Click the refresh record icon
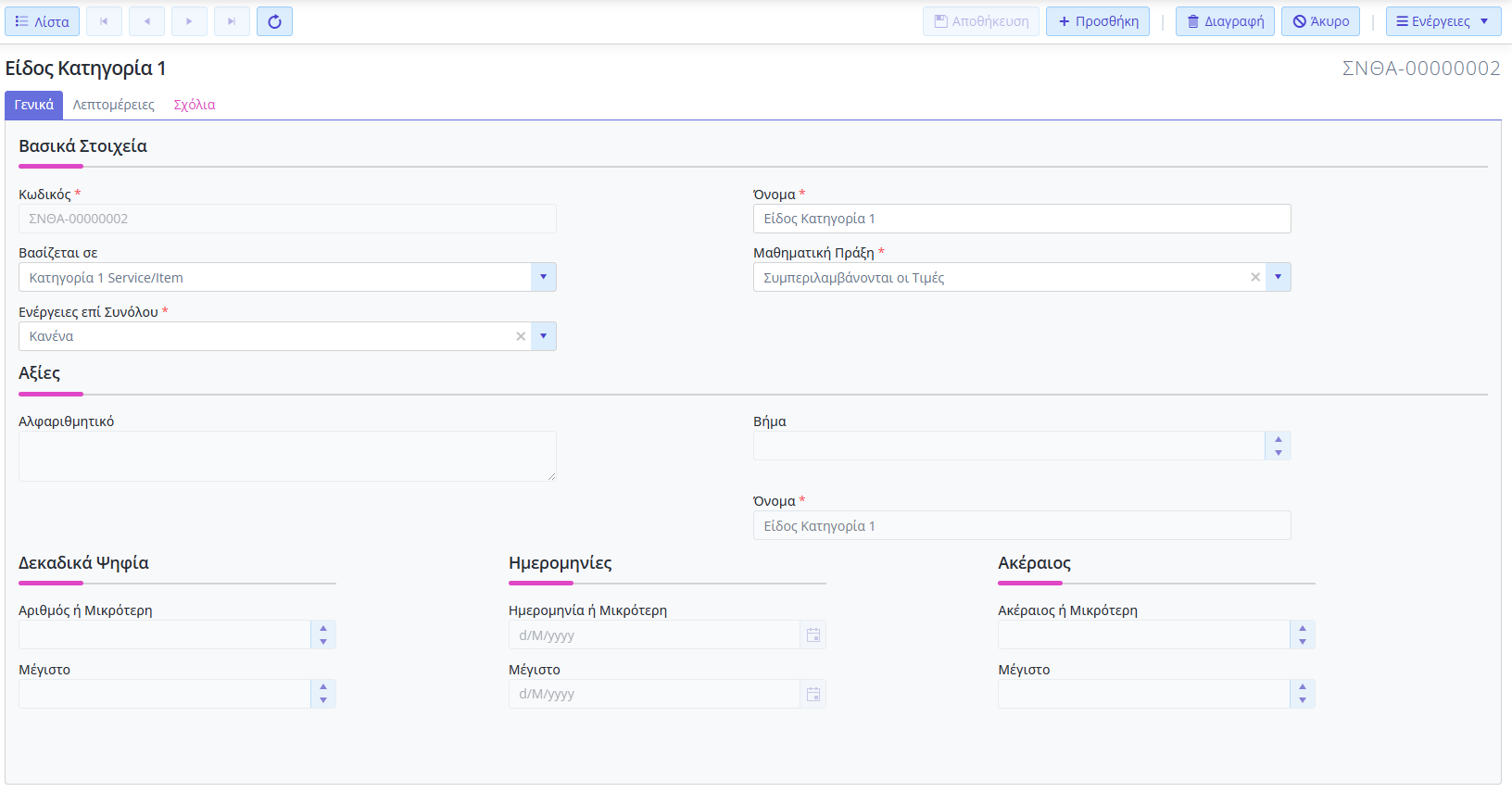Viewport: 1512px width, 792px height. click(274, 21)
